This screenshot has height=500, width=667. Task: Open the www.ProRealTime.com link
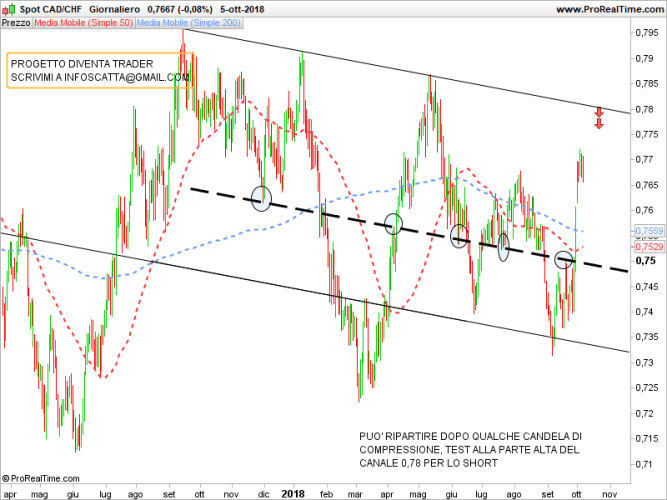(x=610, y=9)
